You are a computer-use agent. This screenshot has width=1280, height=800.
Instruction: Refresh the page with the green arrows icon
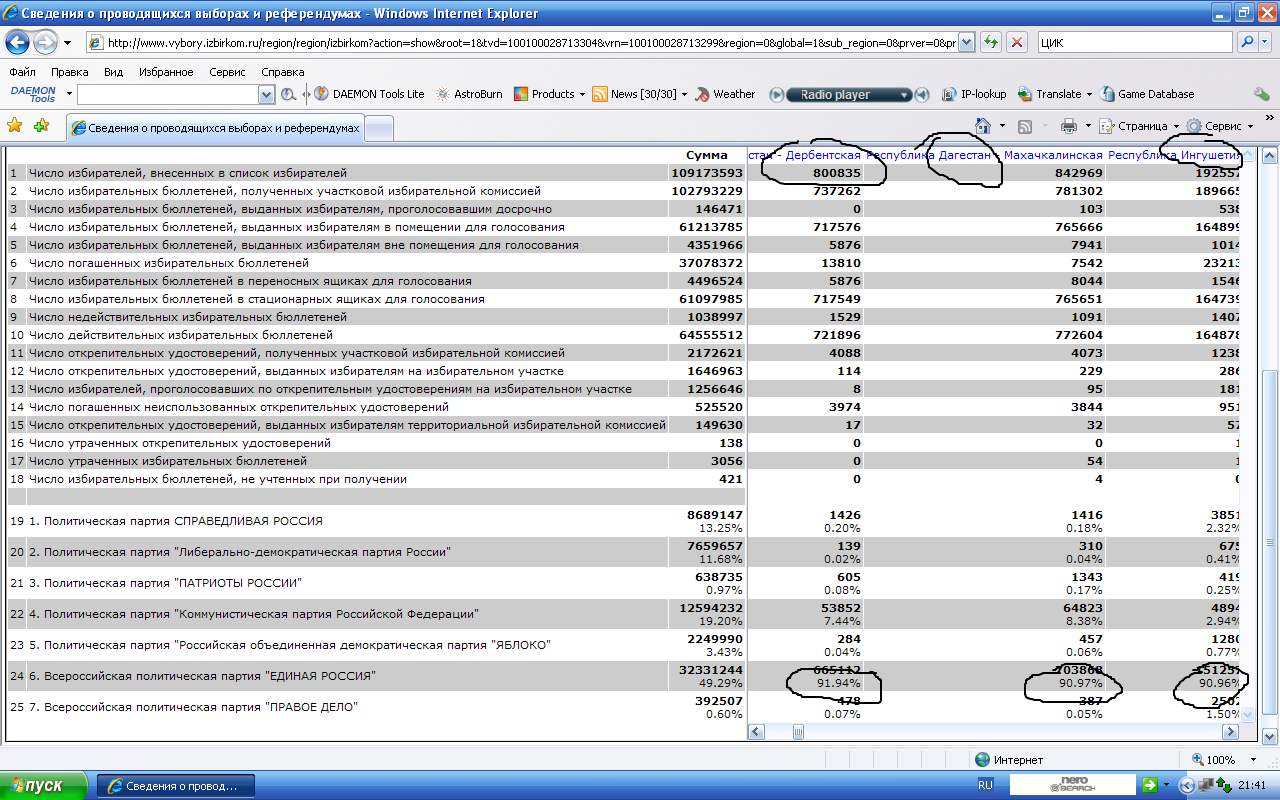click(990, 43)
